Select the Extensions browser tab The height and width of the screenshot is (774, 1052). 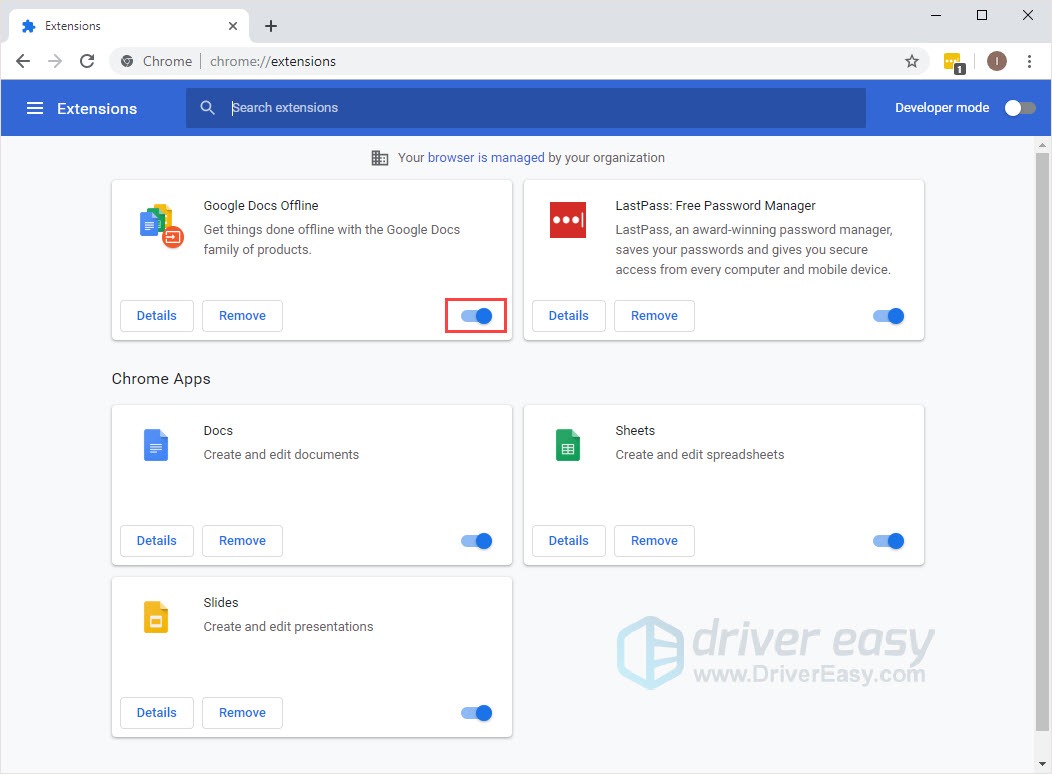(x=120, y=25)
